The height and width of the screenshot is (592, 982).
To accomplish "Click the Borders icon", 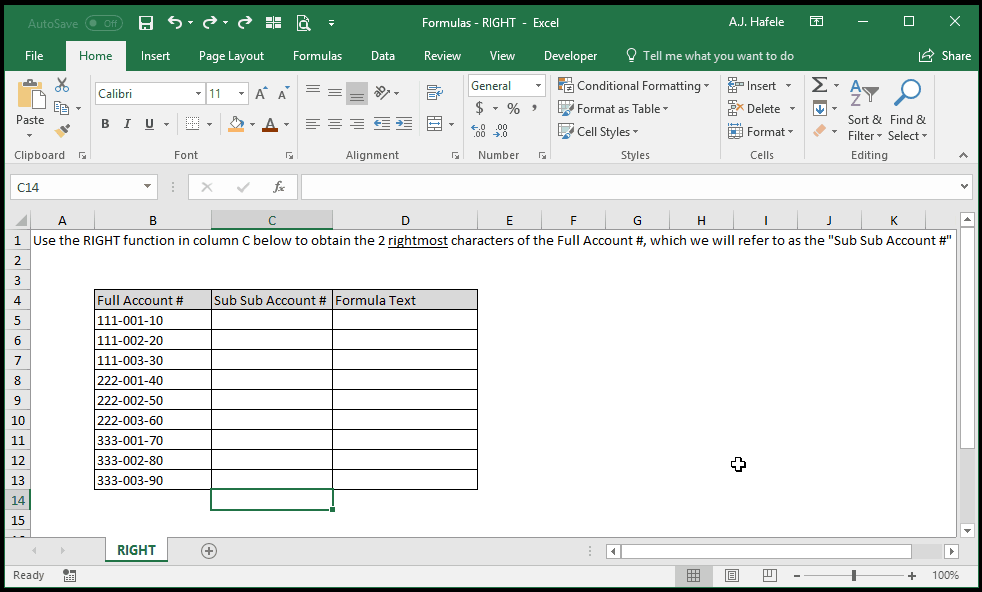I will coord(192,123).
